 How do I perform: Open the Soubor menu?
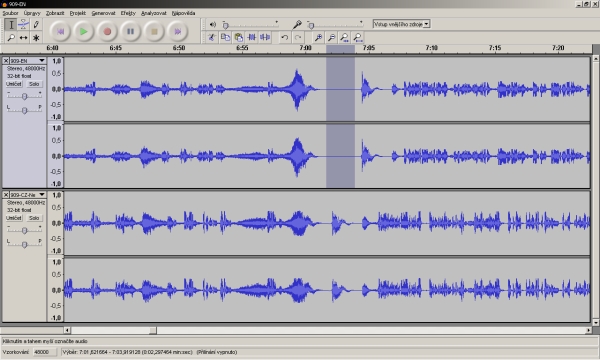10,13
